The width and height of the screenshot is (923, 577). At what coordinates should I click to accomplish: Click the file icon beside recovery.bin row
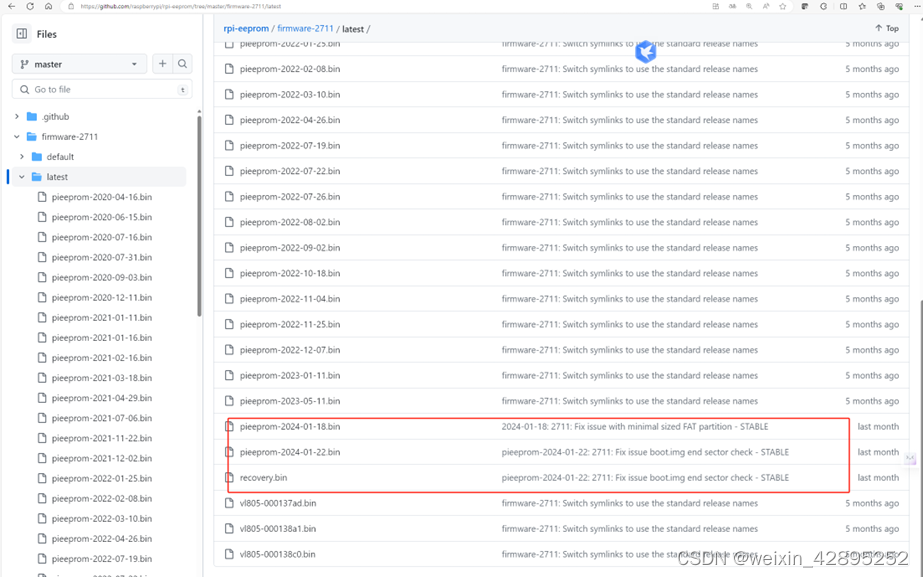[x=229, y=477]
